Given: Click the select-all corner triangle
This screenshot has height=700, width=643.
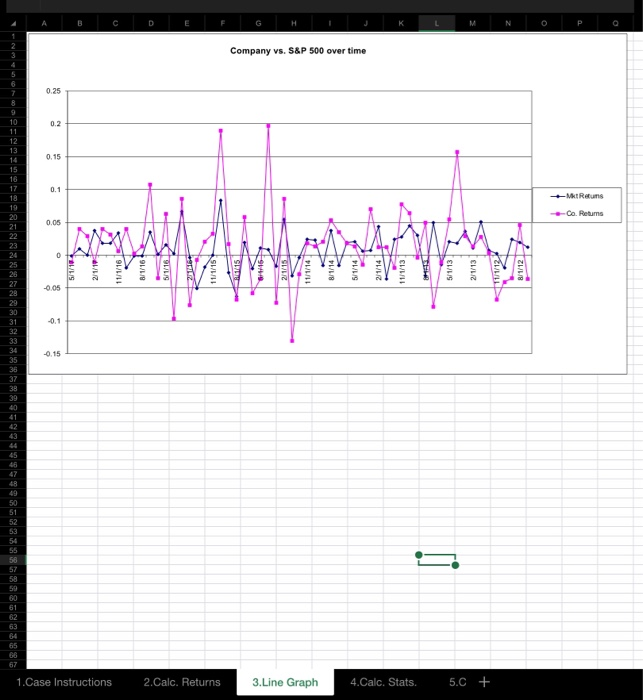Looking at the screenshot, I should [x=13, y=24].
